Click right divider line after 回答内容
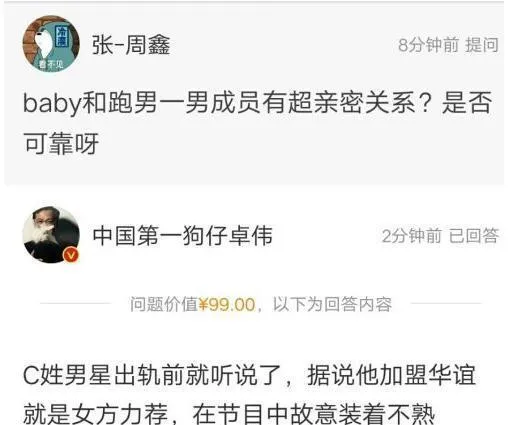Image resolution: width=531 pixels, height=425 pixels. [x=446, y=303]
